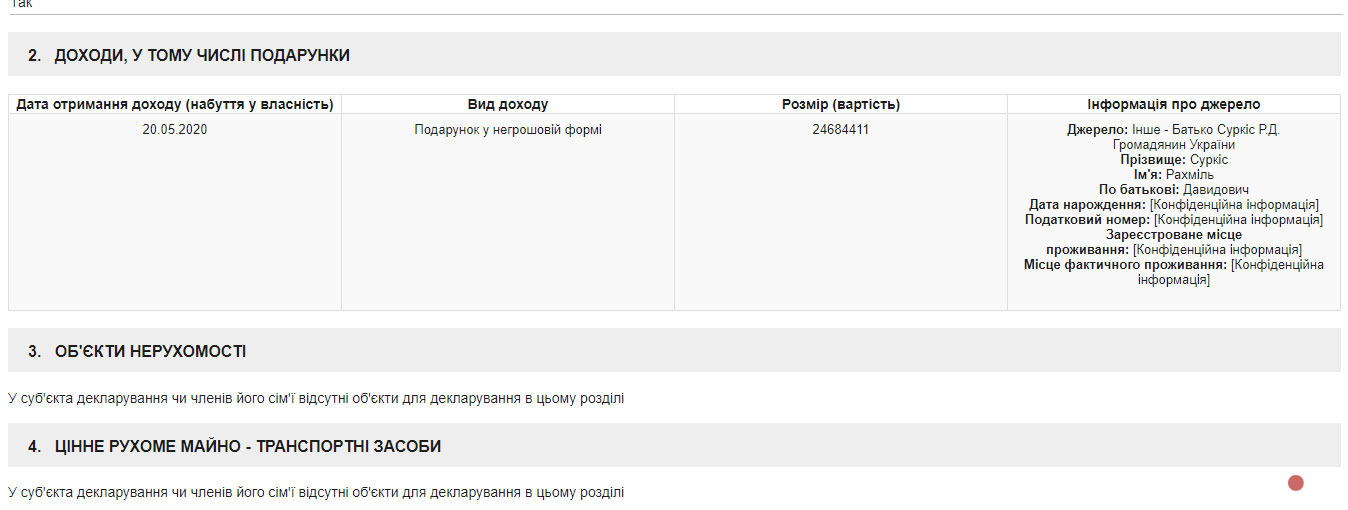1348x510 pixels.
Task: Select the "Подарунок у негрошовій формі" cell
Action: click(x=508, y=129)
